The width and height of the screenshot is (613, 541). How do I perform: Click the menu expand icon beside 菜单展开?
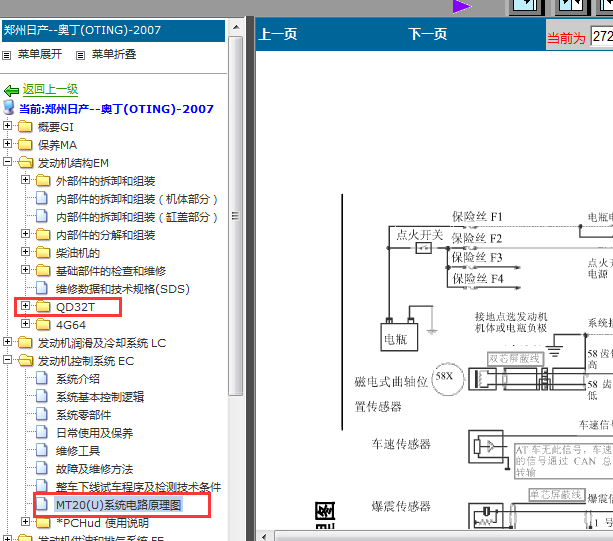[x=7, y=55]
